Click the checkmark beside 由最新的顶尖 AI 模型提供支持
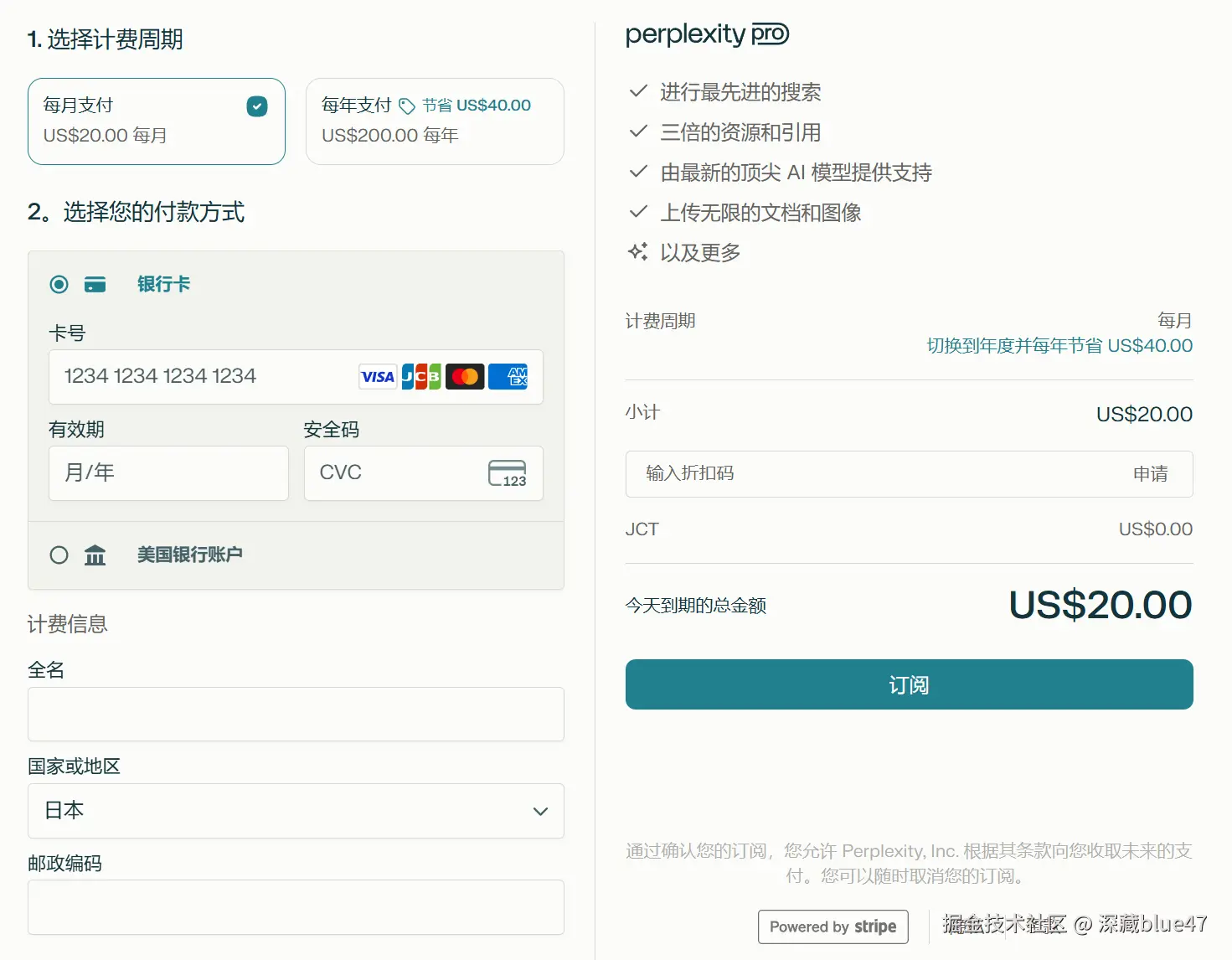 click(638, 171)
